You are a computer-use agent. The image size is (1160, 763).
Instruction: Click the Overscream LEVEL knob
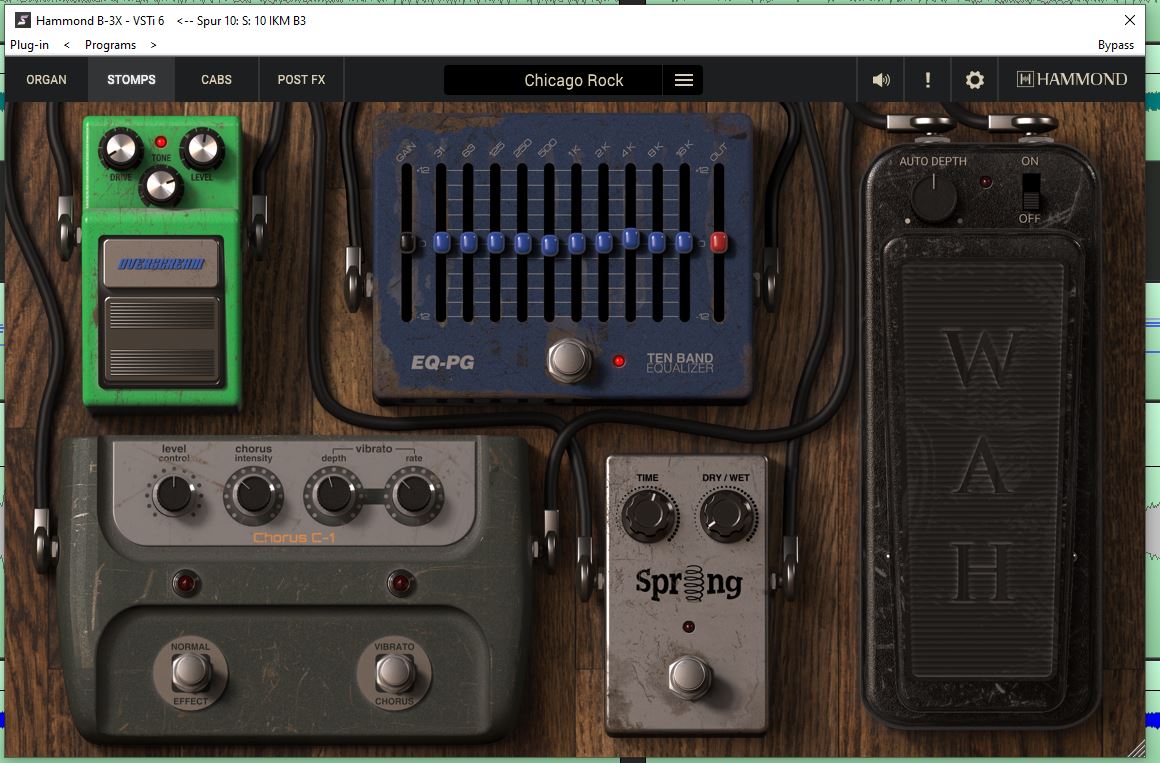[201, 149]
